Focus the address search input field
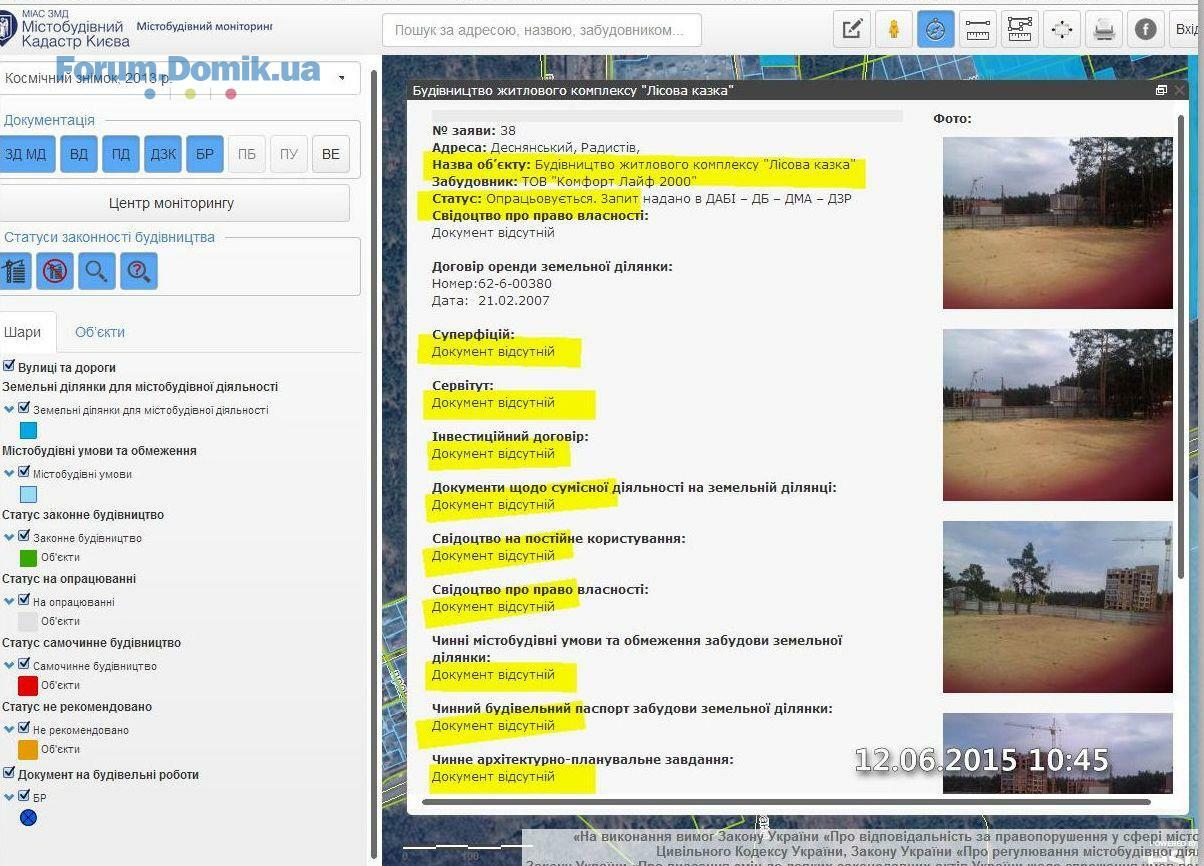Viewport: 1204px width, 866px height. [x=542, y=30]
